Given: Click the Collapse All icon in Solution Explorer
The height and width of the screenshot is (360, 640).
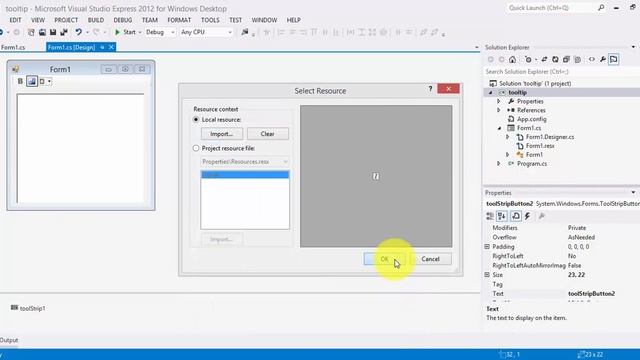Looking at the screenshot, I should [x=566, y=60].
